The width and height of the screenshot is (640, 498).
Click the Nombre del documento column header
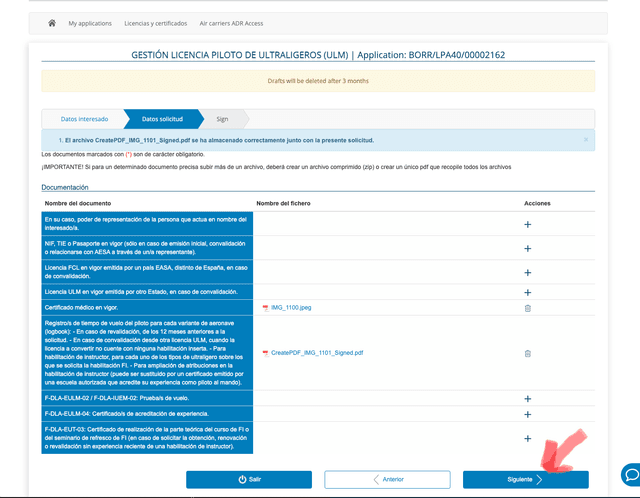(x=78, y=203)
